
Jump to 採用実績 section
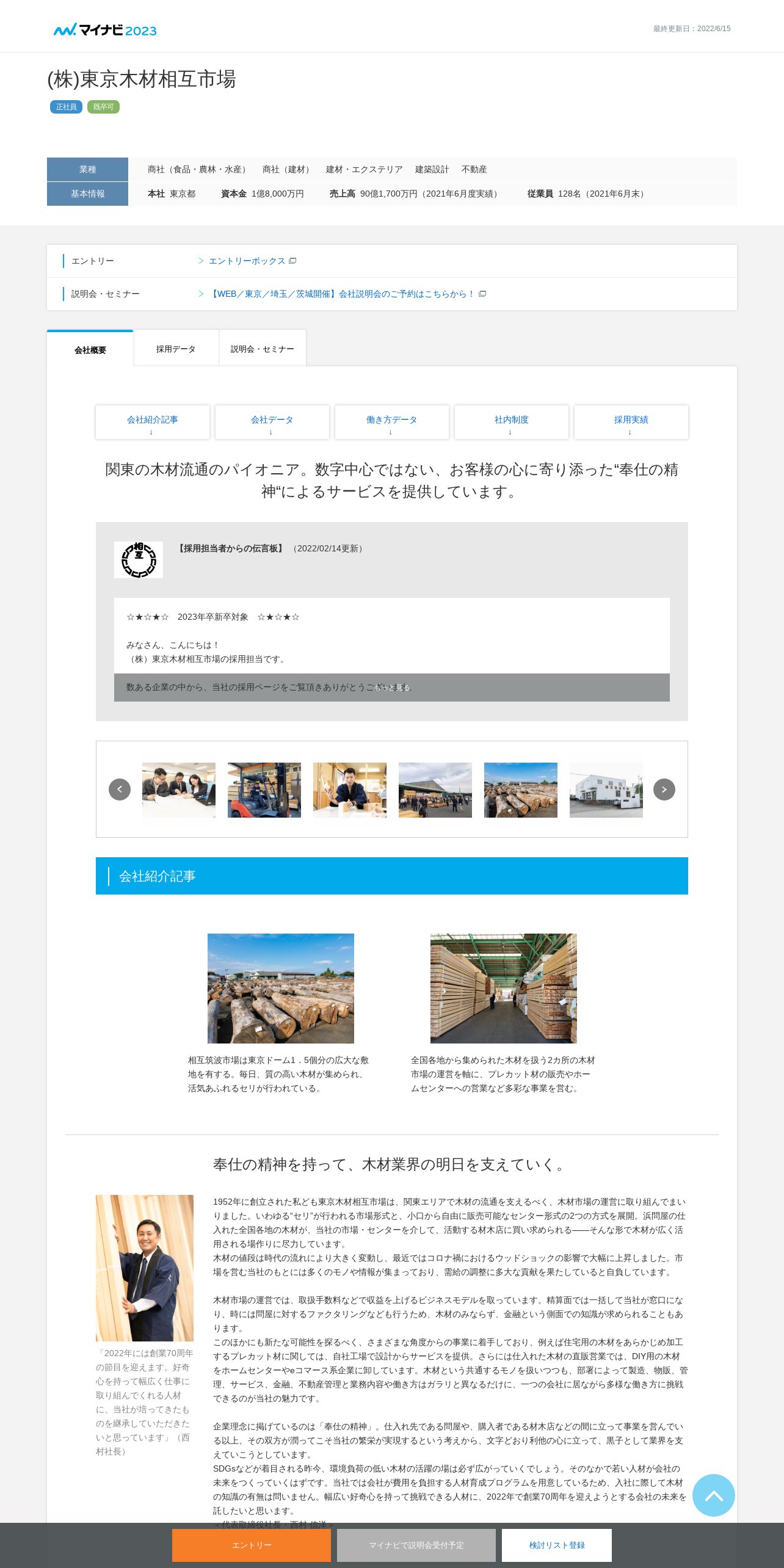[631, 422]
